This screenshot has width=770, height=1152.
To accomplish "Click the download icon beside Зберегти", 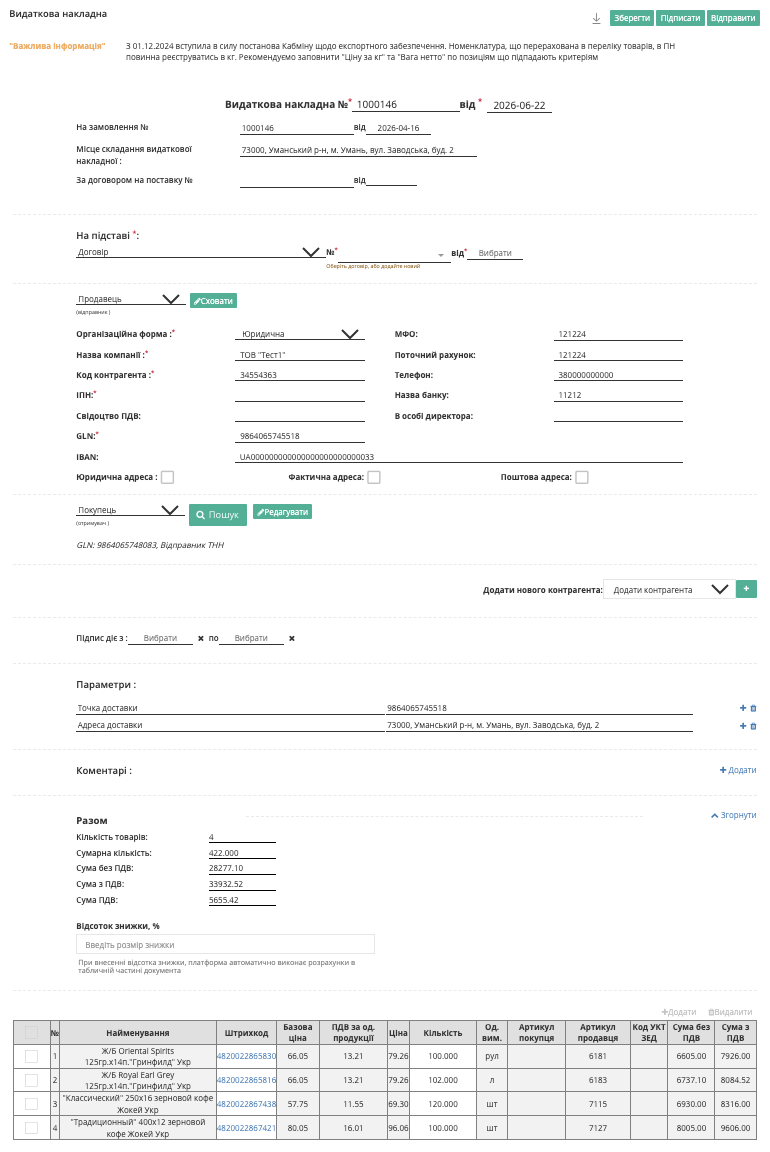I will [x=597, y=18].
